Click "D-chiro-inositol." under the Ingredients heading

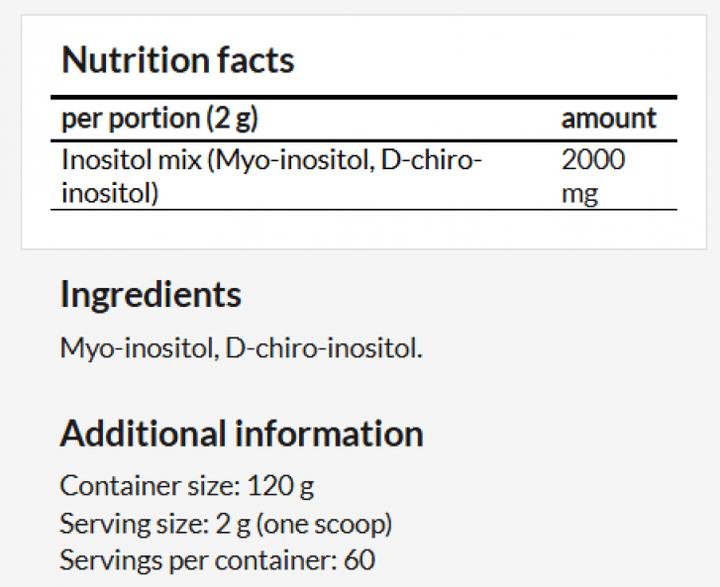(x=325, y=350)
